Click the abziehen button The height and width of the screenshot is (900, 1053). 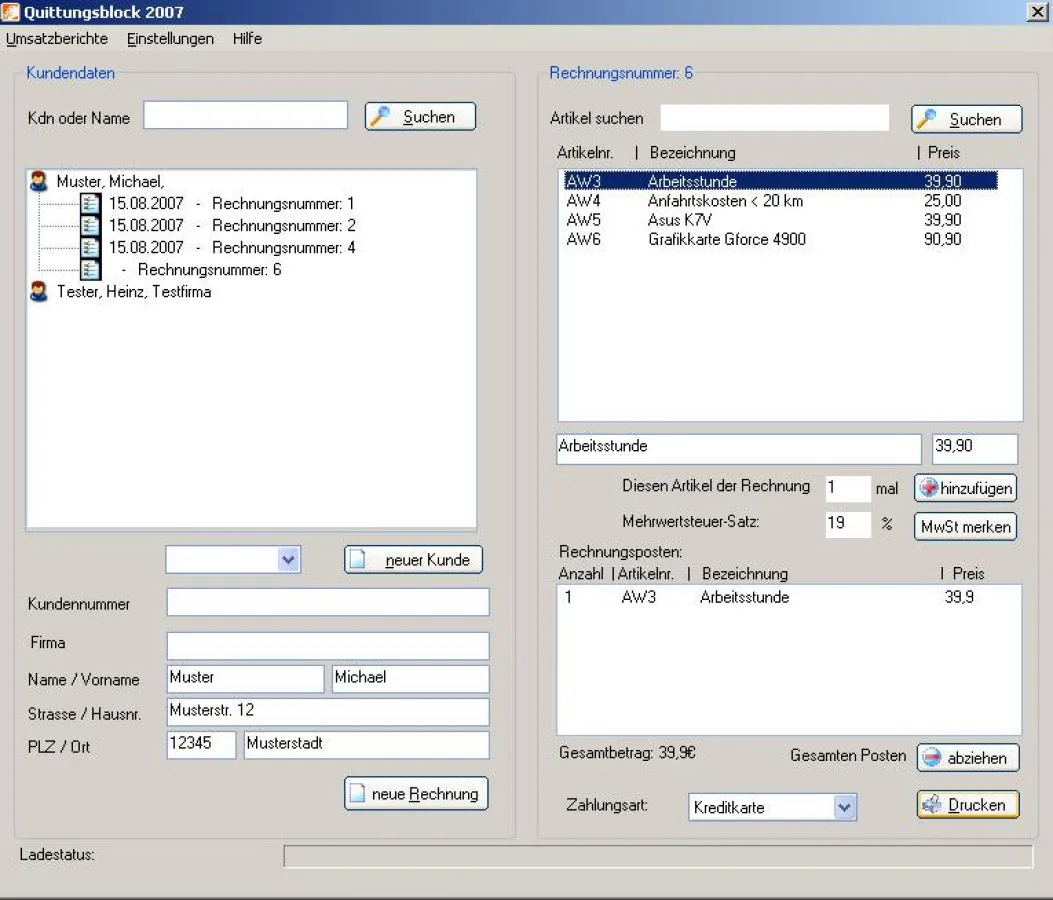(x=967, y=758)
